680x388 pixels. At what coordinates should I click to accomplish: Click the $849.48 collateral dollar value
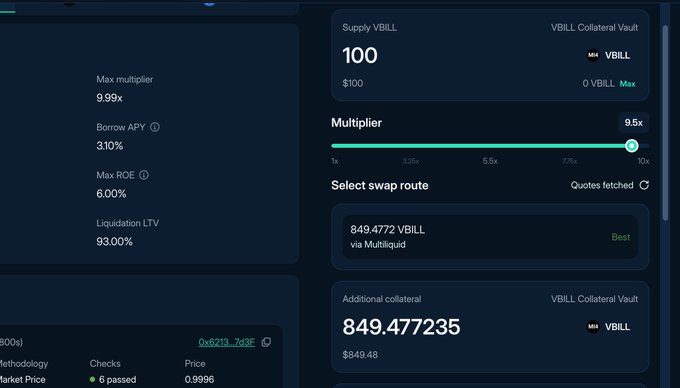click(360, 355)
